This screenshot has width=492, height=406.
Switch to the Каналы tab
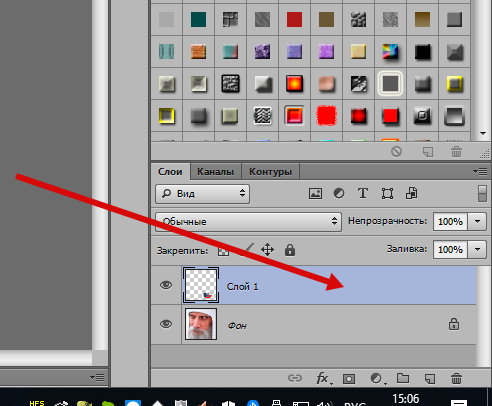[x=215, y=172]
